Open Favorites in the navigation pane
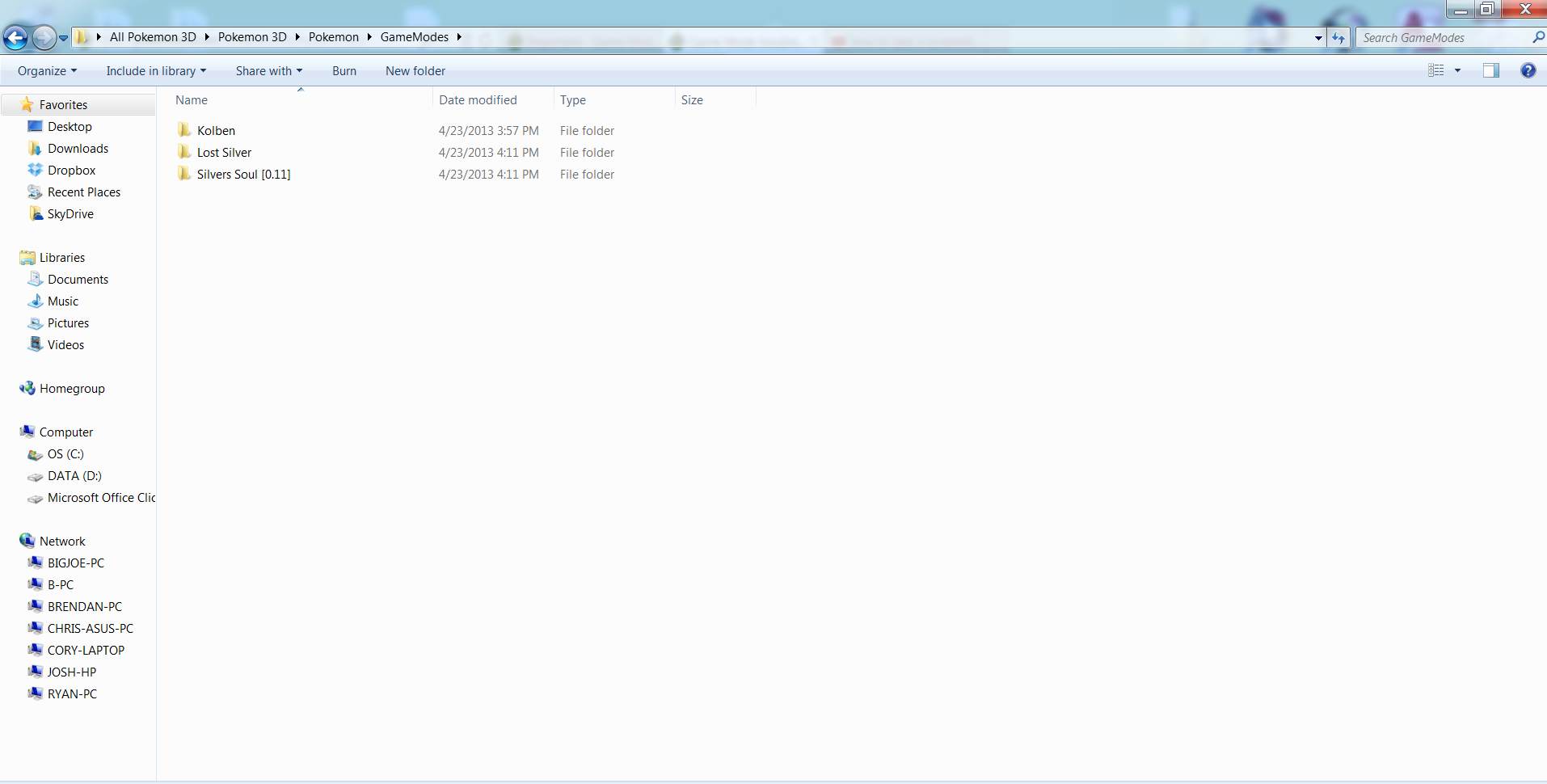The width and height of the screenshot is (1547, 784). [x=63, y=105]
